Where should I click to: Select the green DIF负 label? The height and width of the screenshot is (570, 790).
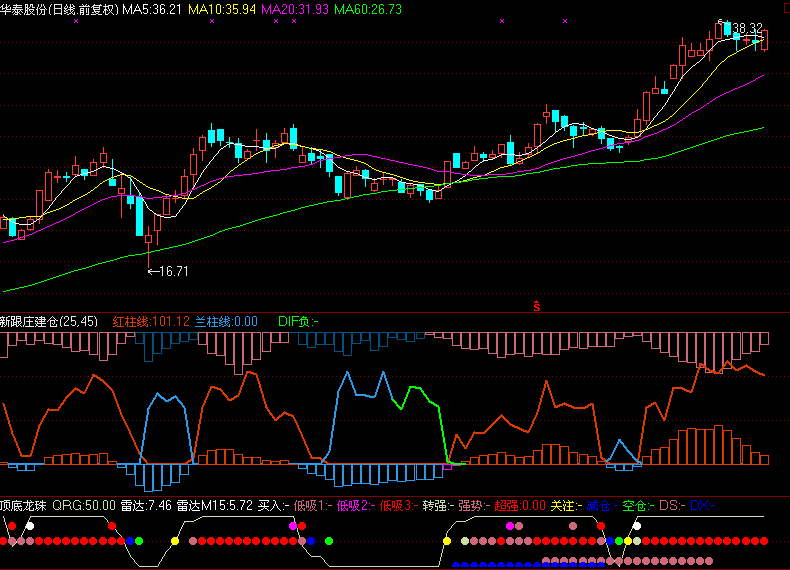pyautogui.click(x=298, y=321)
